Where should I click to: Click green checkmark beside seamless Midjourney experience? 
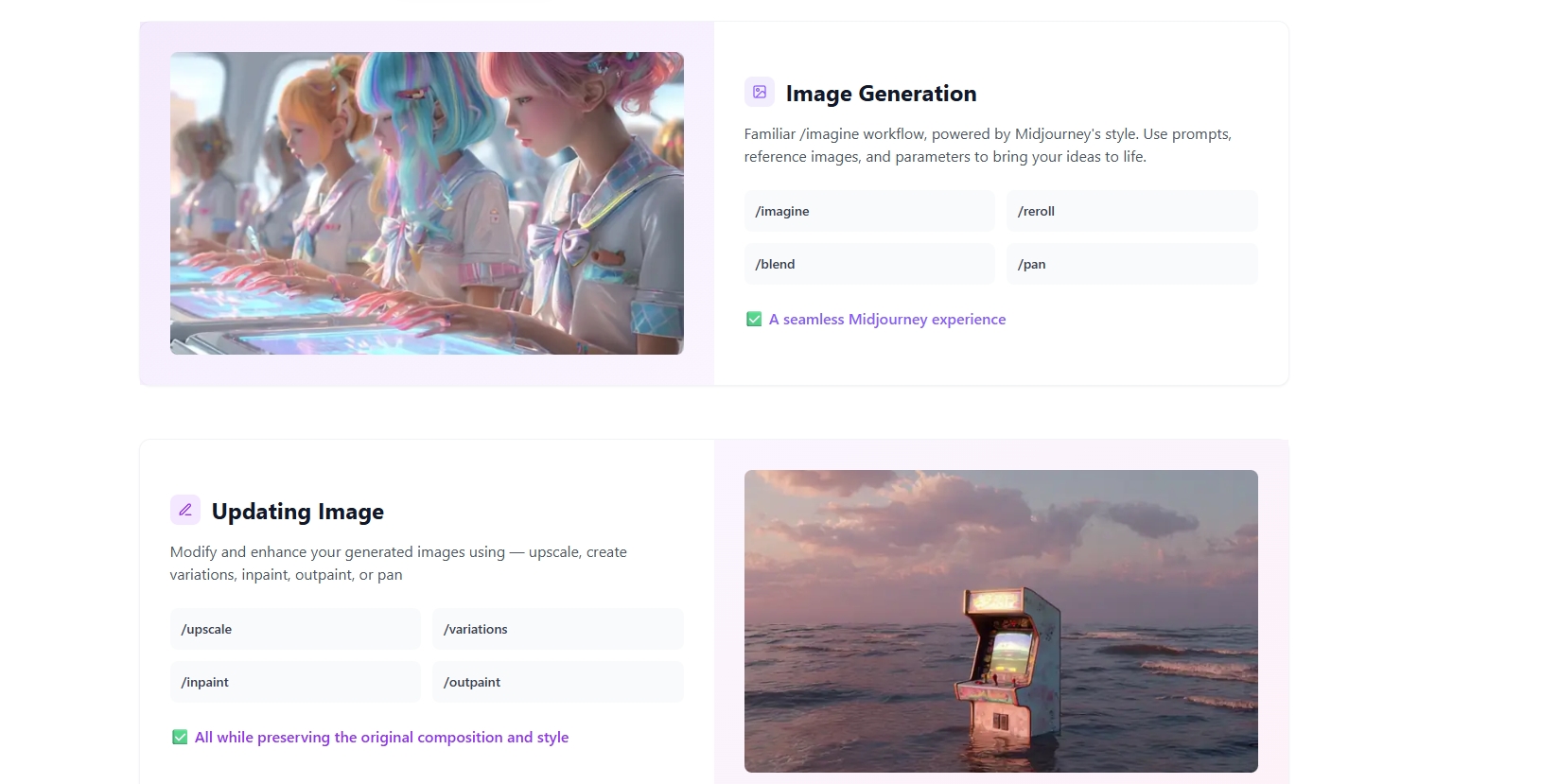click(x=754, y=320)
